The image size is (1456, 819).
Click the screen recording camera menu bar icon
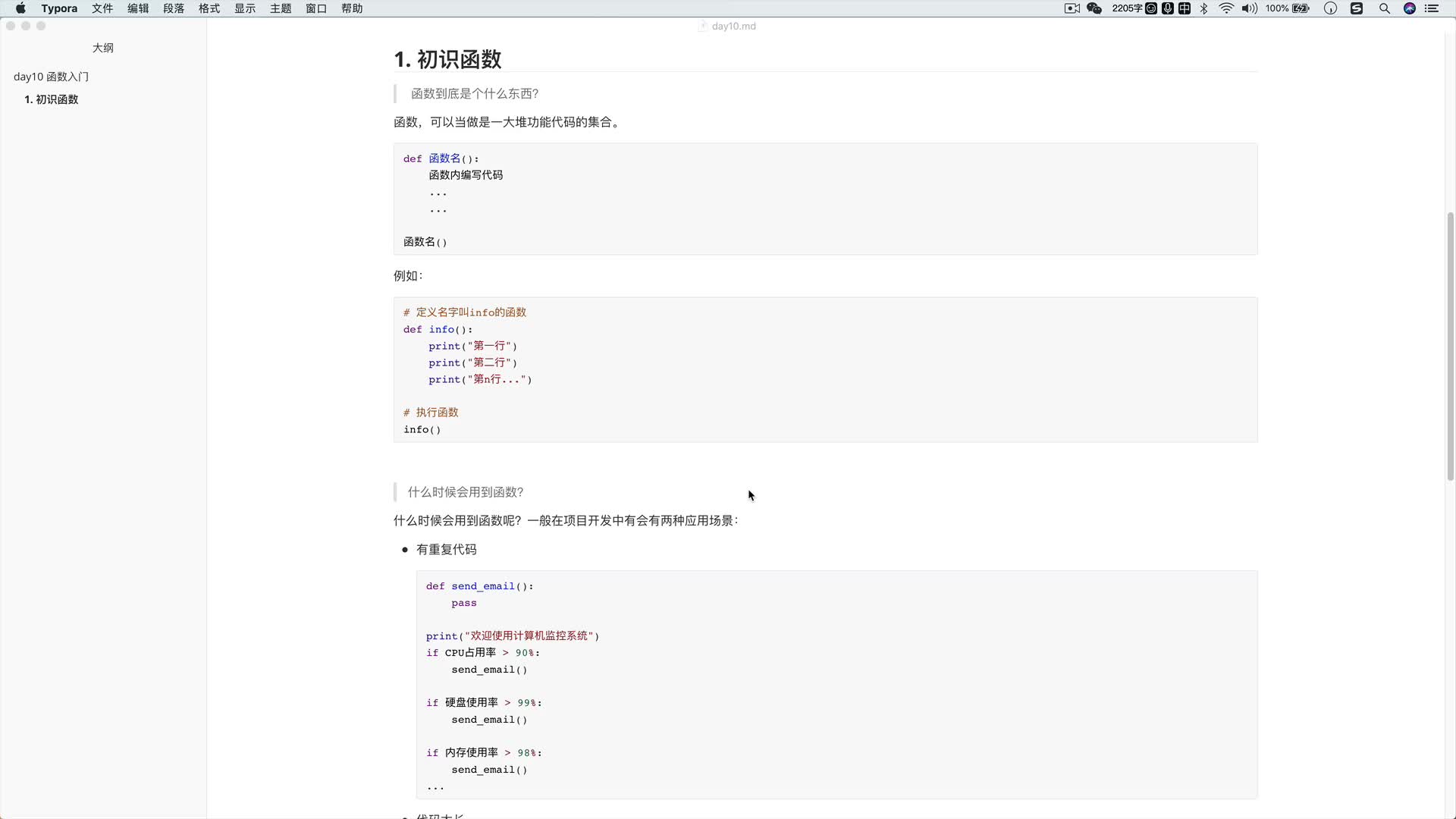point(1072,8)
